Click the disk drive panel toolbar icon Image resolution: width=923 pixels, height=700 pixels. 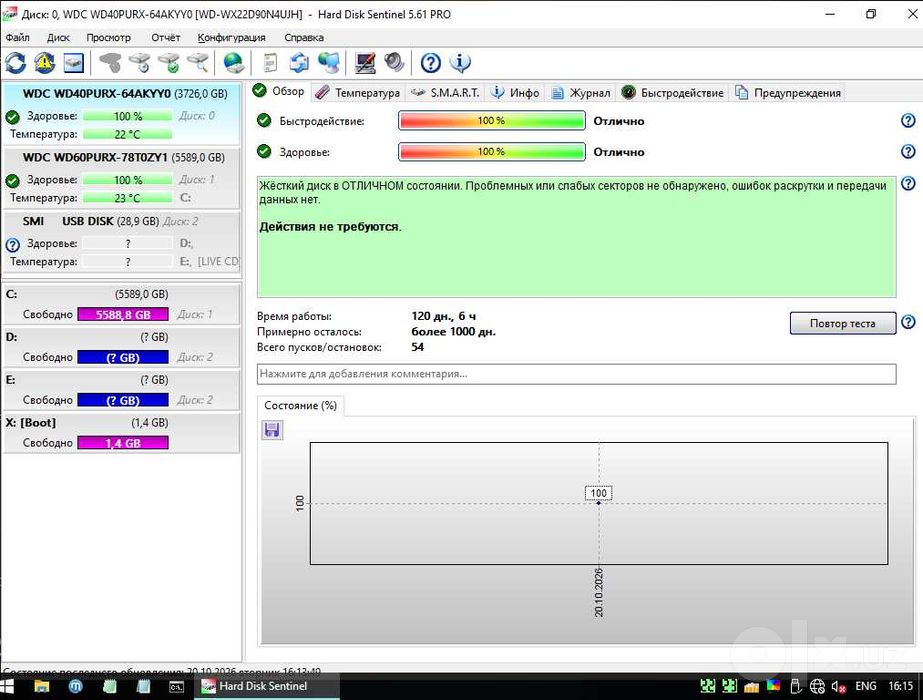point(74,62)
